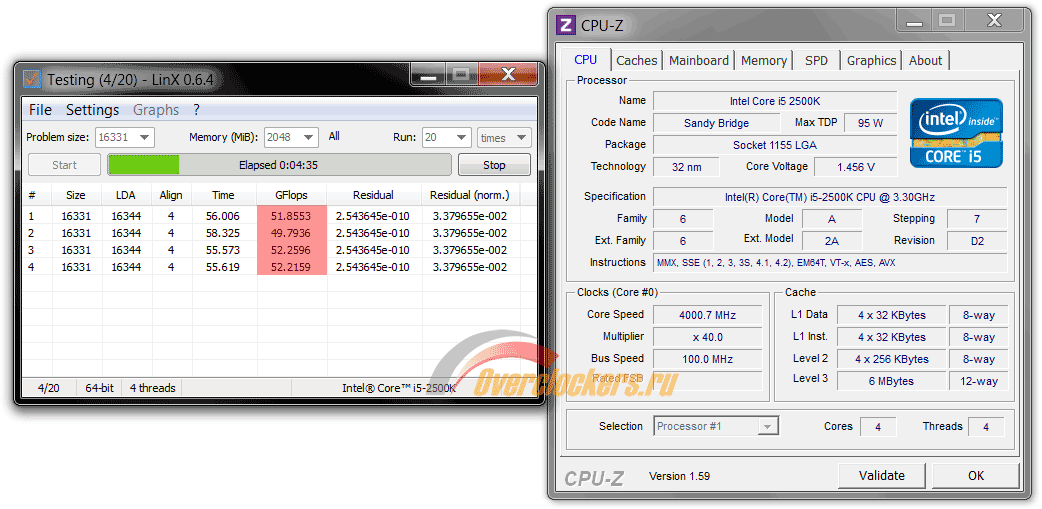Click the Package value Socket 1155 LGA
The height and width of the screenshot is (509, 1042).
[x=775, y=145]
